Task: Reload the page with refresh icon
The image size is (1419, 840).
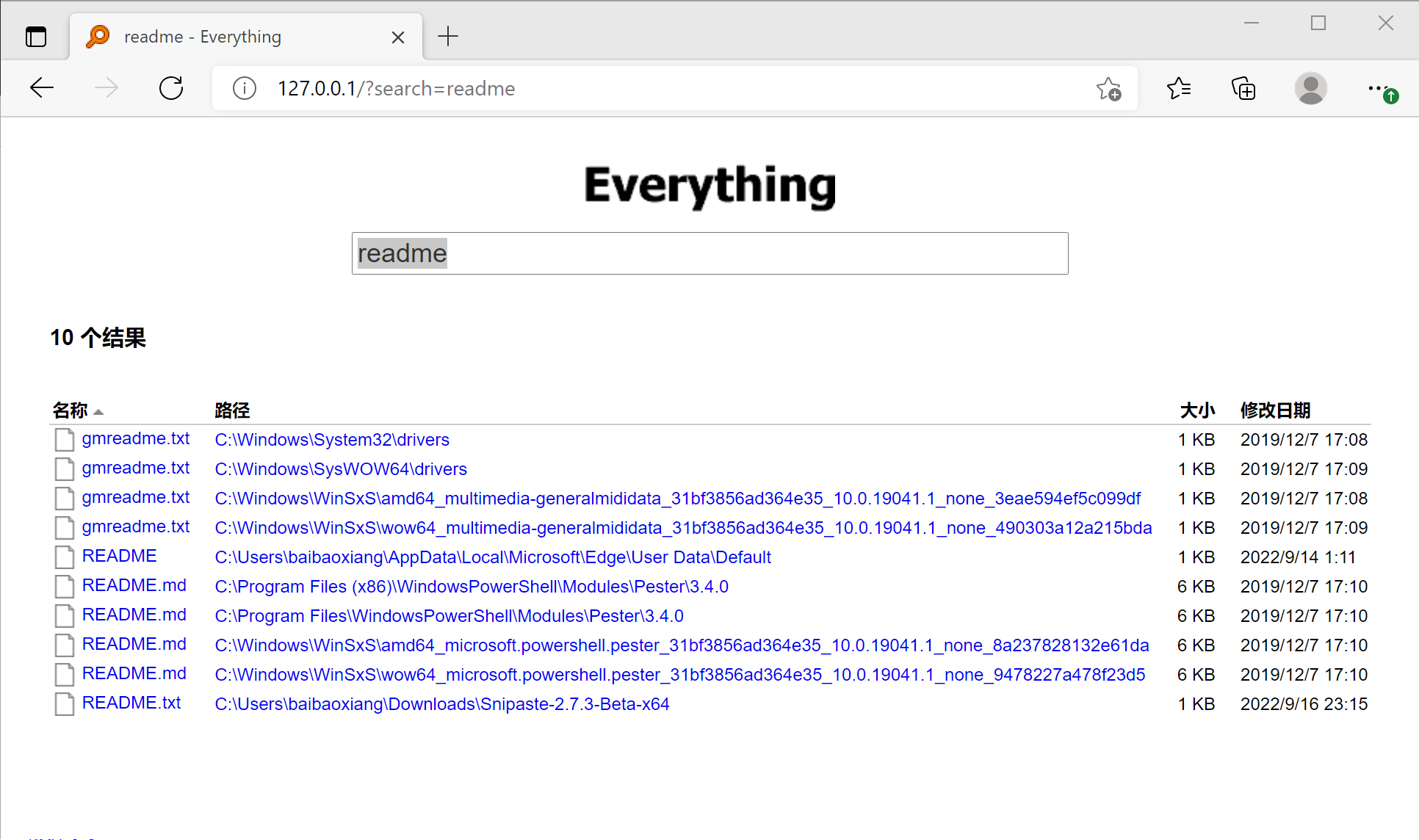Action: pyautogui.click(x=171, y=88)
